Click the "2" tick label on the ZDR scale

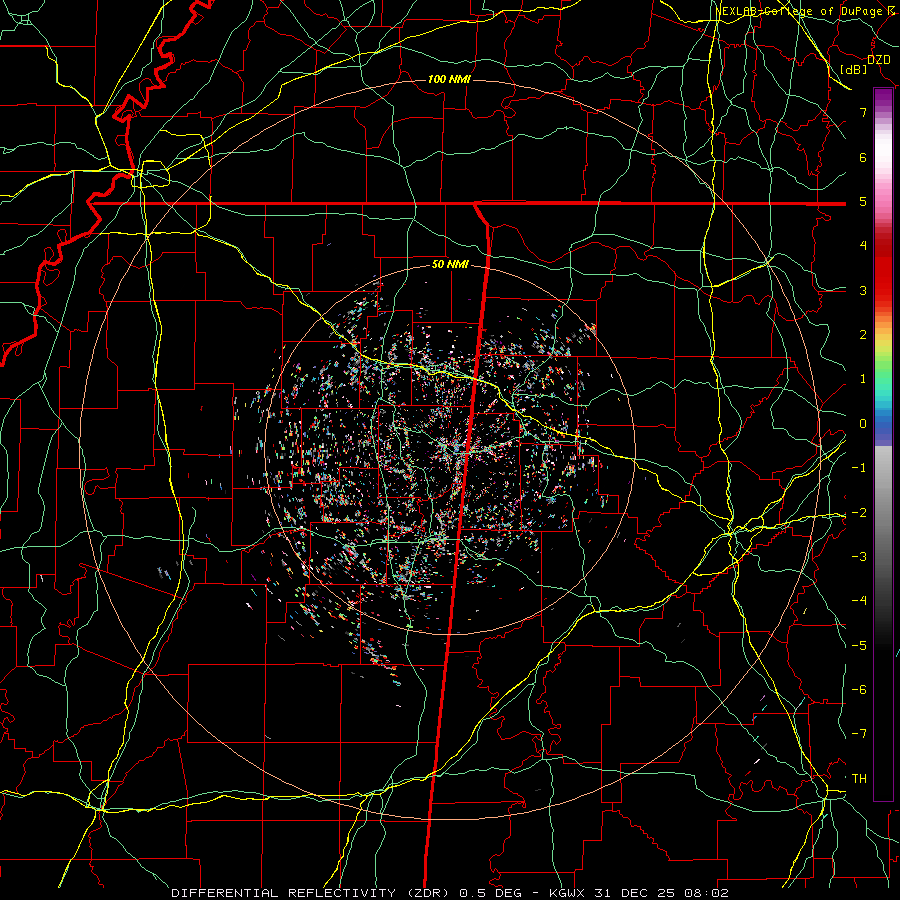[863, 335]
